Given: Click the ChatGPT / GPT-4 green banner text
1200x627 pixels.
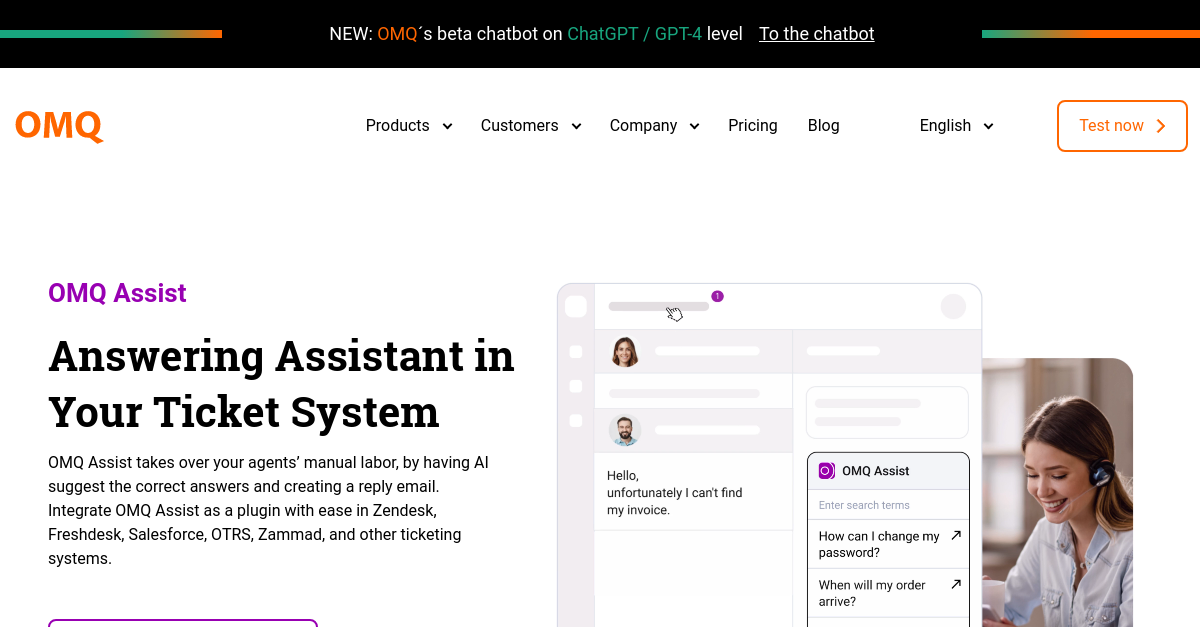Looking at the screenshot, I should tap(635, 34).
